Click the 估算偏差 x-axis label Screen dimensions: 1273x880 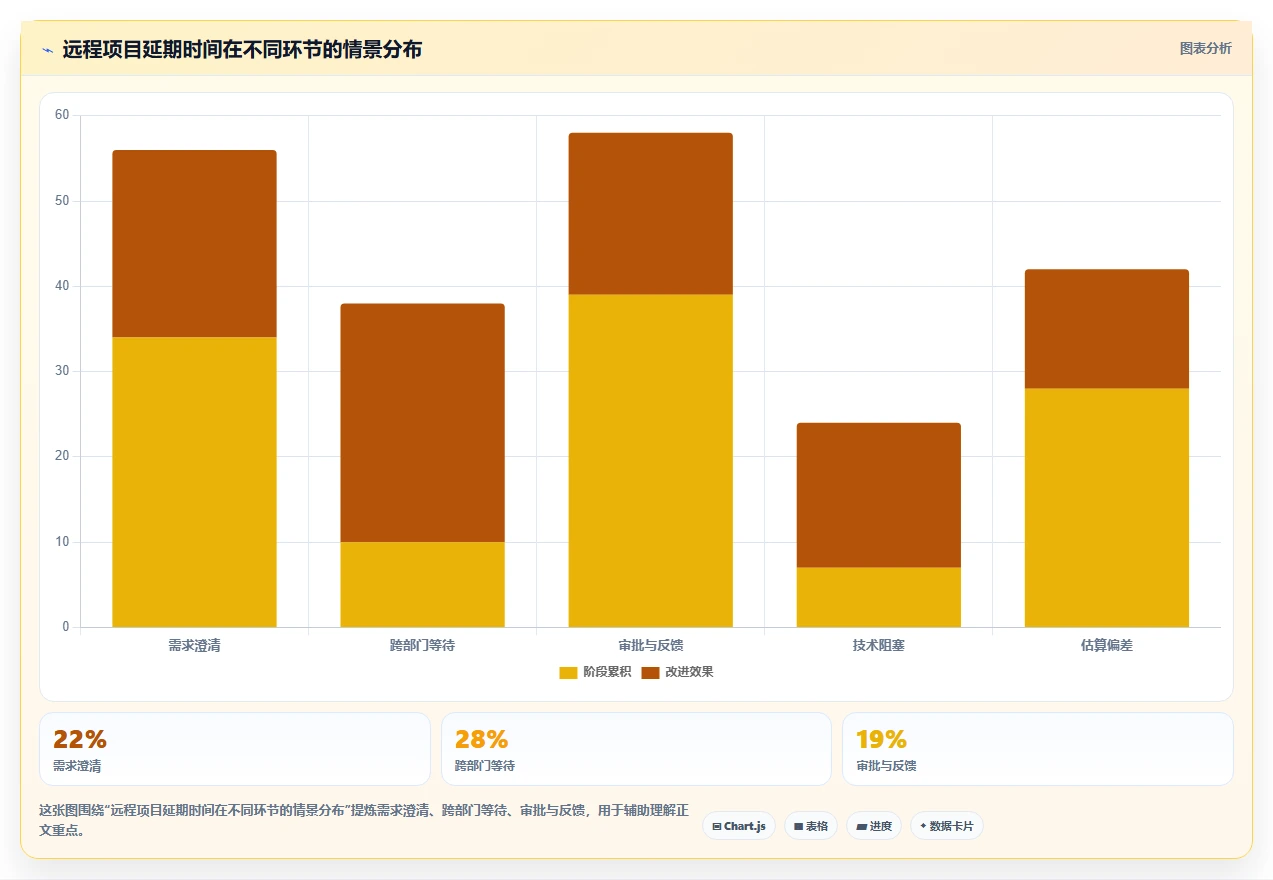coord(1106,646)
